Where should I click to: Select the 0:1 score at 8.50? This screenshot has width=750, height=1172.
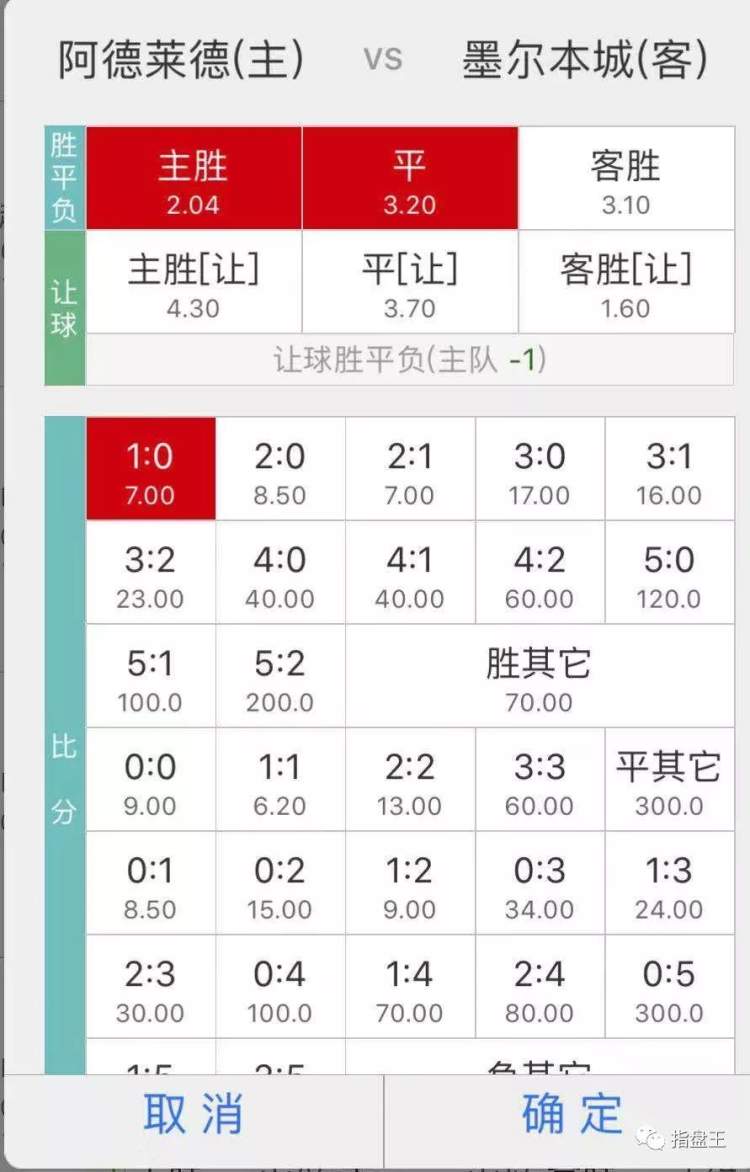click(x=150, y=883)
